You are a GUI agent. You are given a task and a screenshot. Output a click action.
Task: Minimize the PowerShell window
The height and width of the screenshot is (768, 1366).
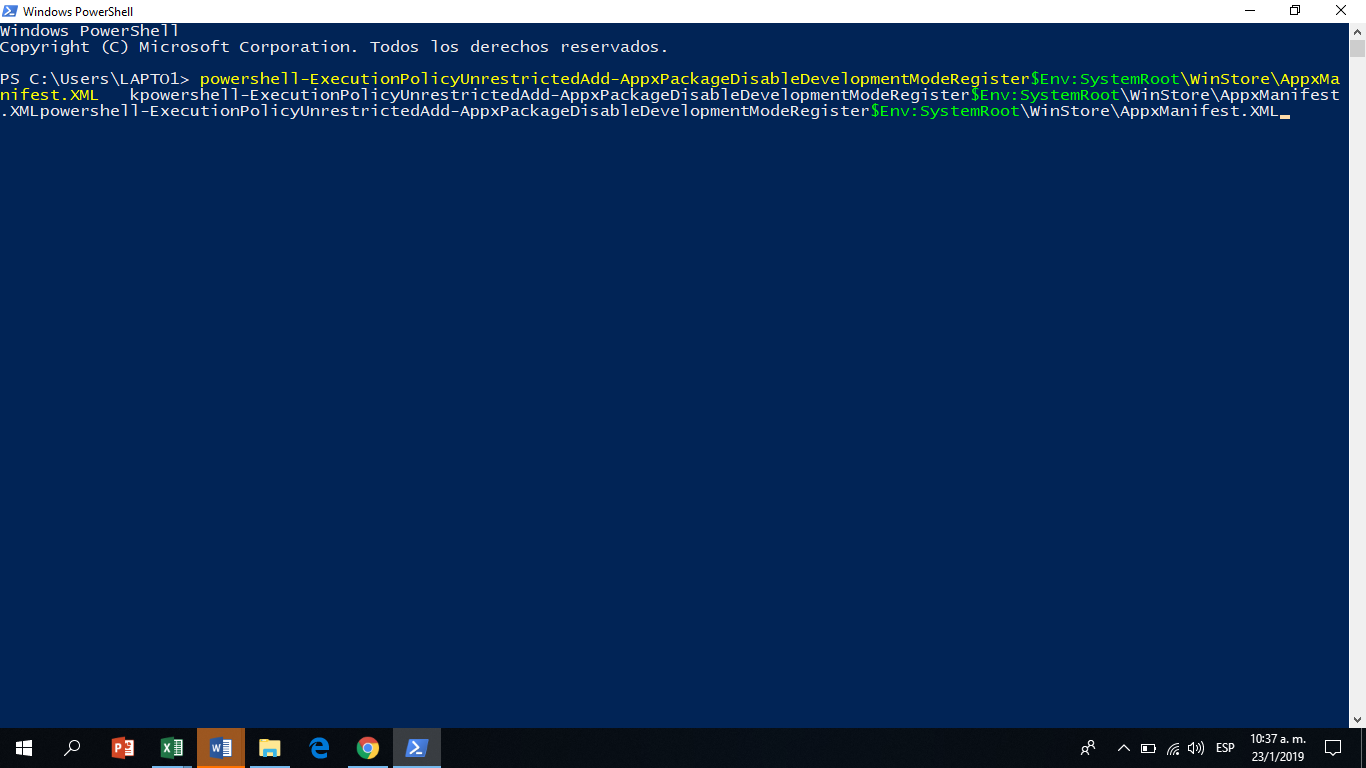(1250, 11)
